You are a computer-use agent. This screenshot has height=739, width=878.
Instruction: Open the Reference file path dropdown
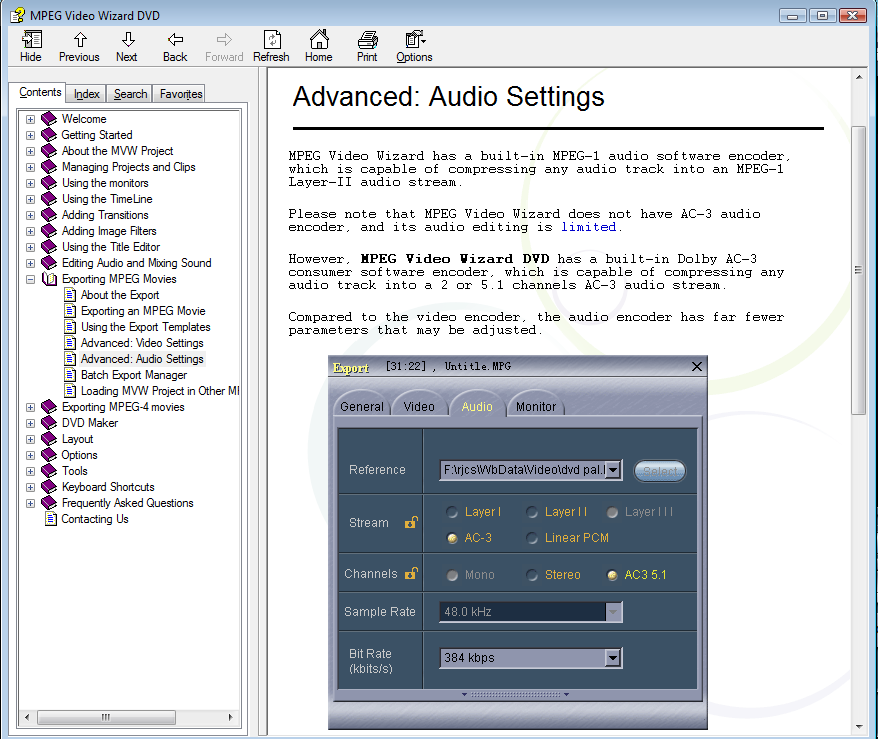pos(614,470)
